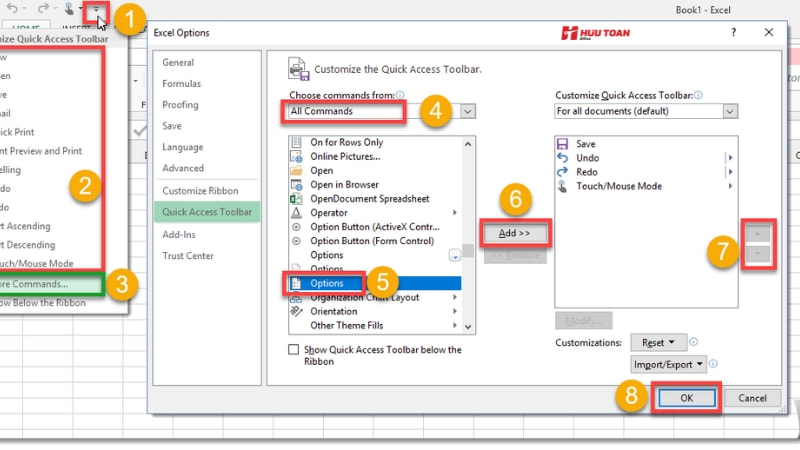Select the Online Pictures command icon
Viewport: 800px width, 450px height.
[x=296, y=157]
